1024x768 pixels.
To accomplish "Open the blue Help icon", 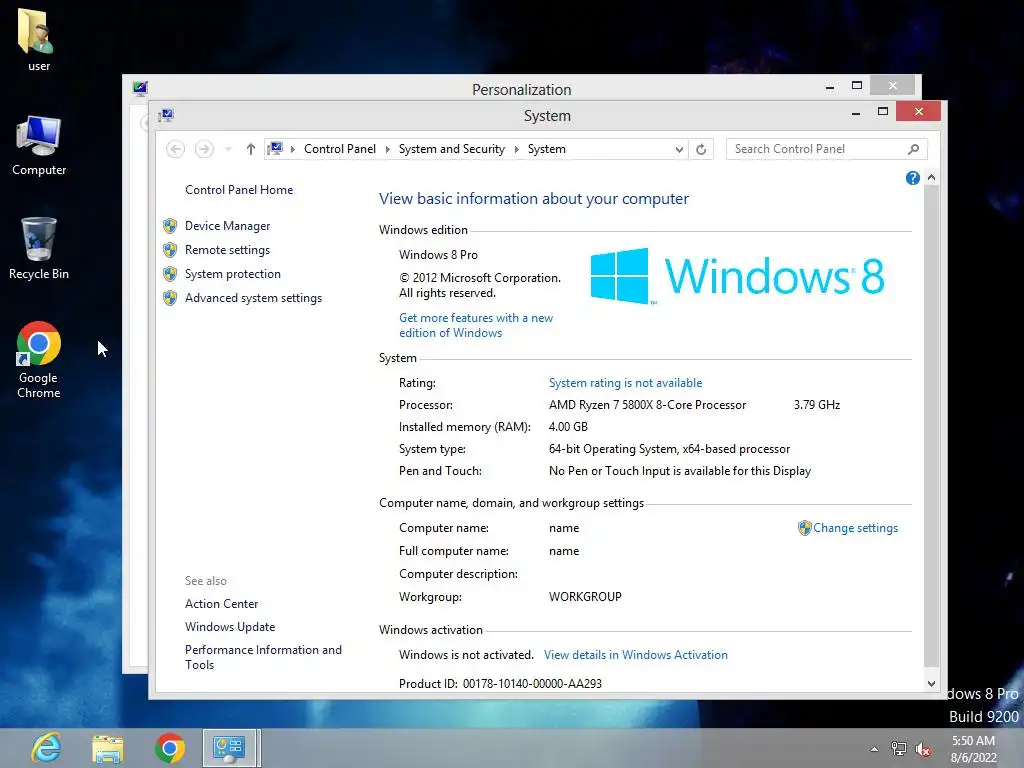I will click(913, 178).
